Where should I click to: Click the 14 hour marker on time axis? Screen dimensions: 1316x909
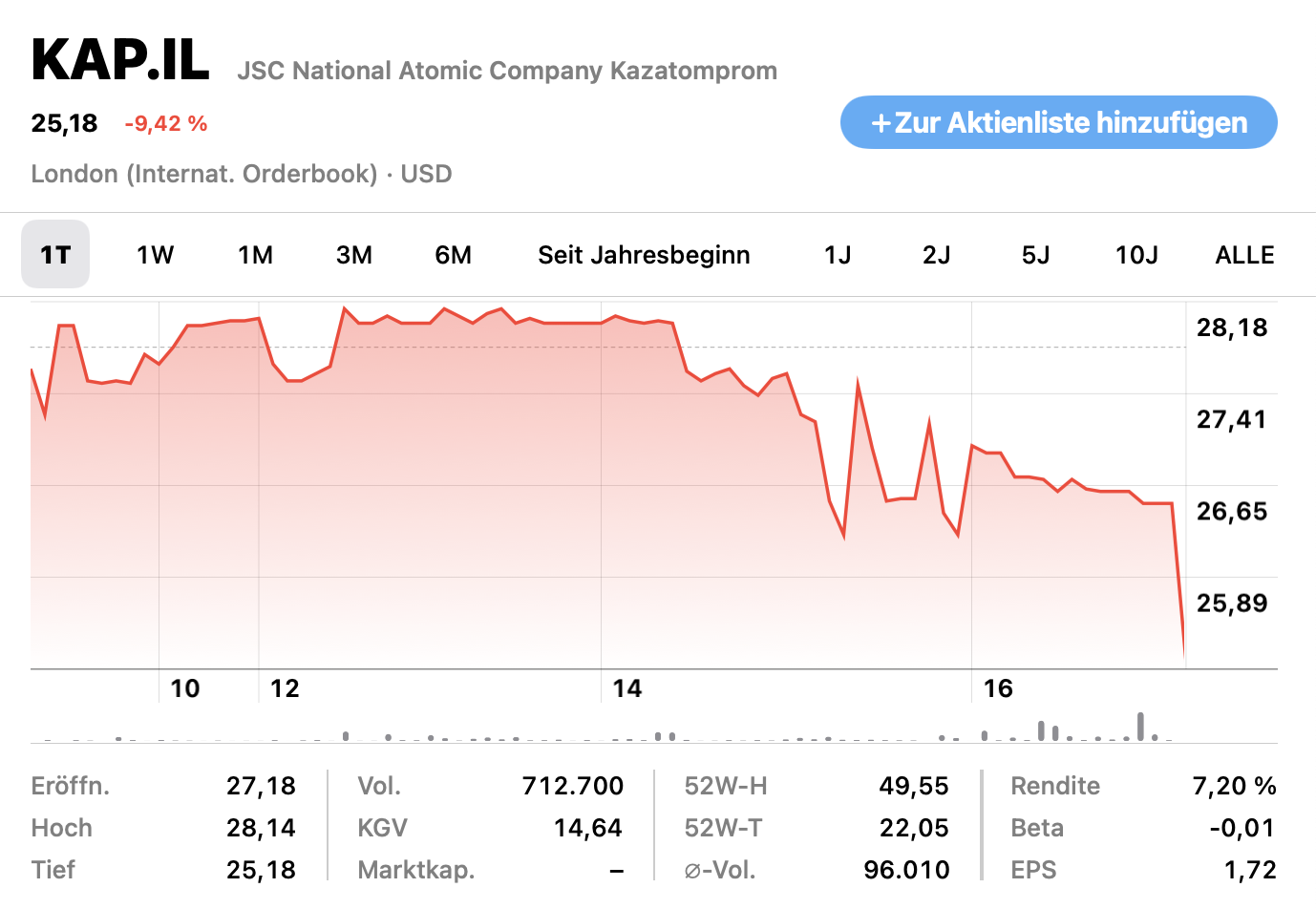point(627,688)
